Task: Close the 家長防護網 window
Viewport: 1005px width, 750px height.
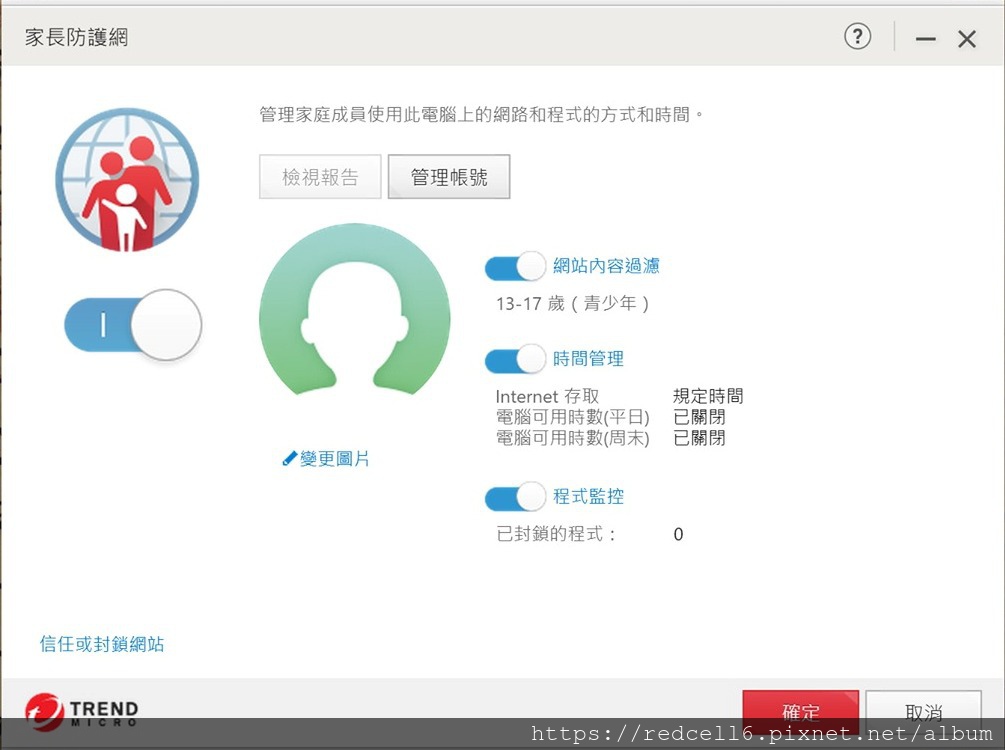Action: tap(967, 39)
